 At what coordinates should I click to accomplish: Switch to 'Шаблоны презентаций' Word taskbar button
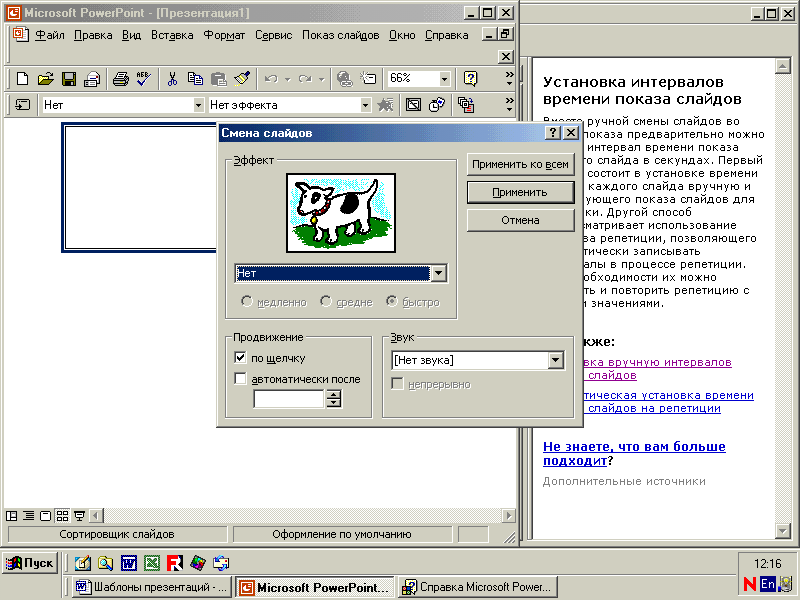click(x=151, y=587)
